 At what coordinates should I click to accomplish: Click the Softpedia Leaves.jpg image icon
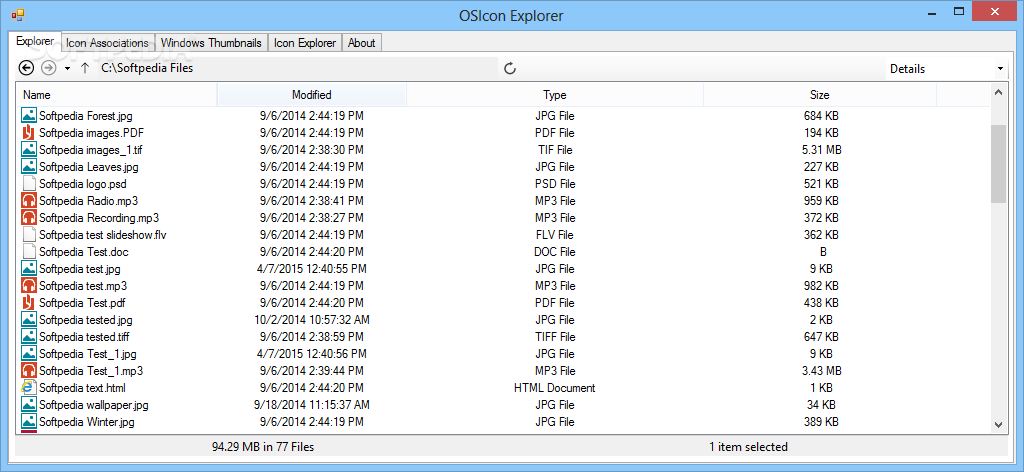[29, 166]
